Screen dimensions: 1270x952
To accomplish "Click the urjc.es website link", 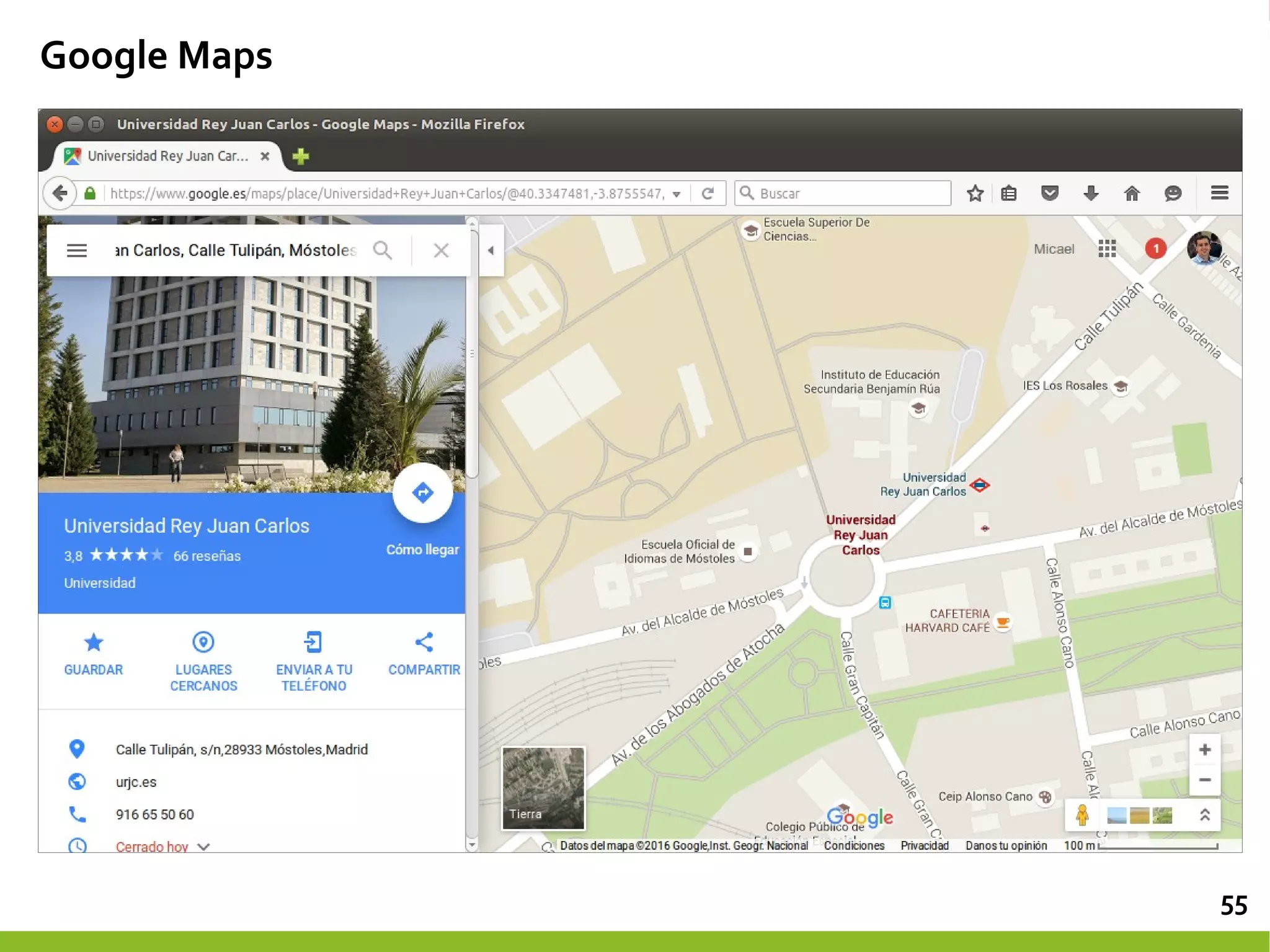I will point(136,782).
